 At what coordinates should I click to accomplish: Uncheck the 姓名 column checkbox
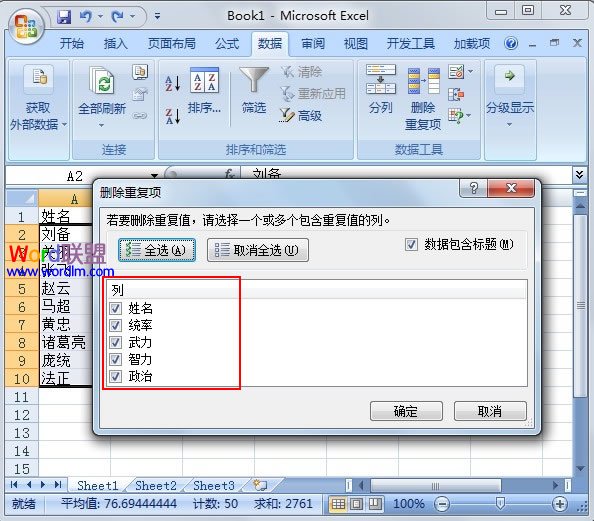click(116, 308)
